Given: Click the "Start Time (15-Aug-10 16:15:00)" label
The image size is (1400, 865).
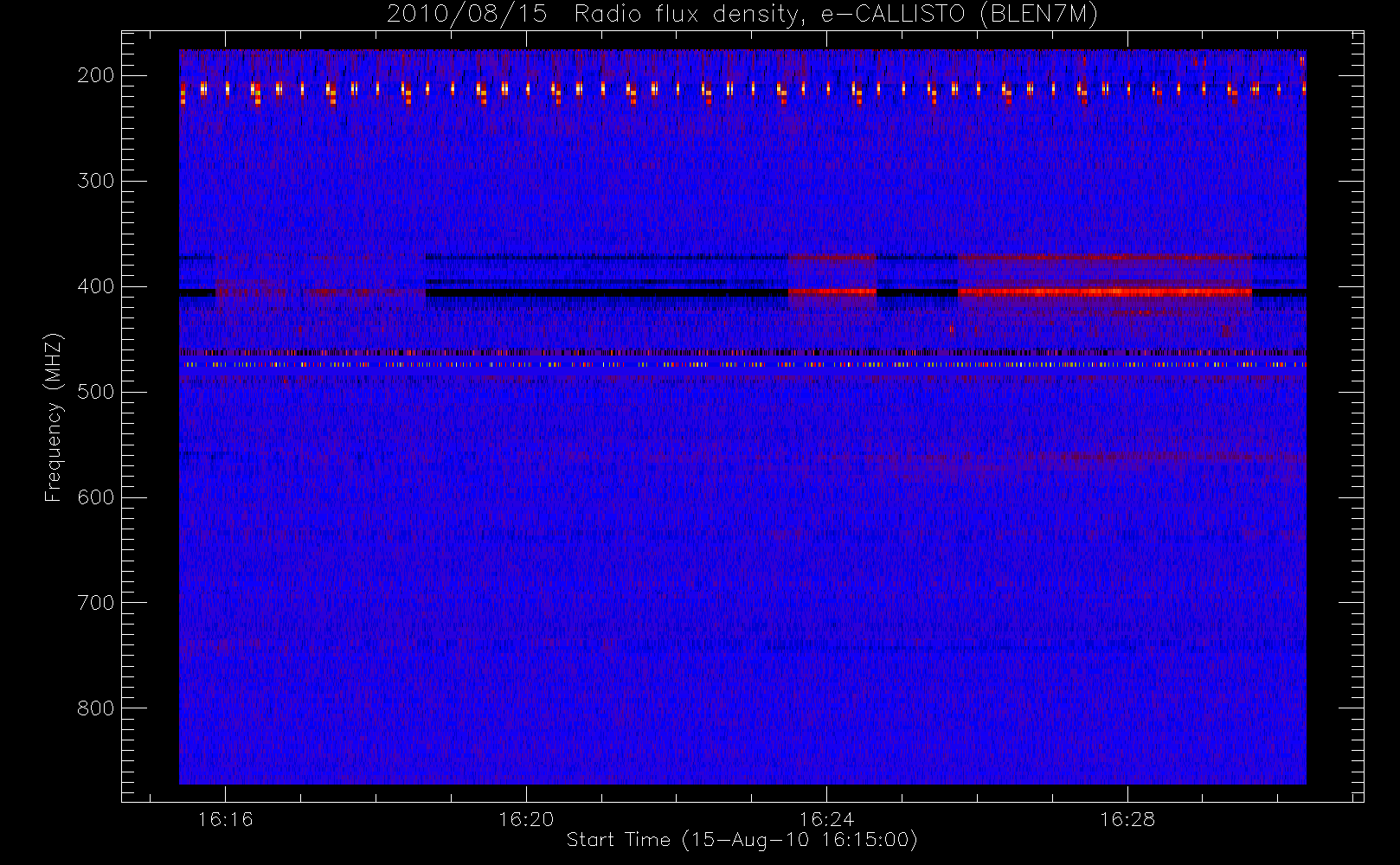Looking at the screenshot, I should tap(742, 840).
